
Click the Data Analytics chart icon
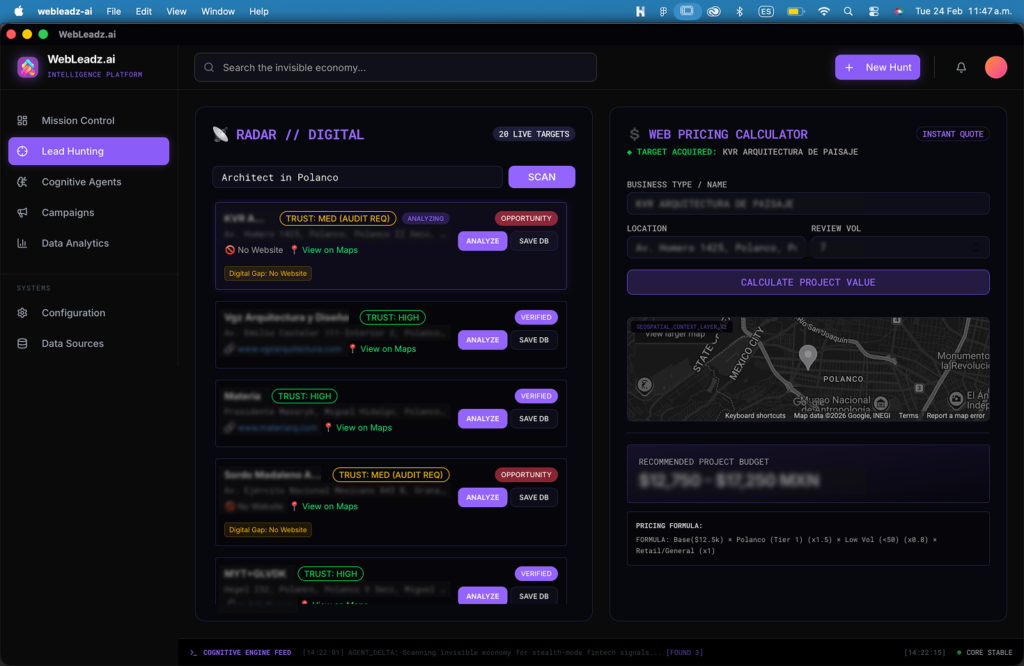click(22, 243)
